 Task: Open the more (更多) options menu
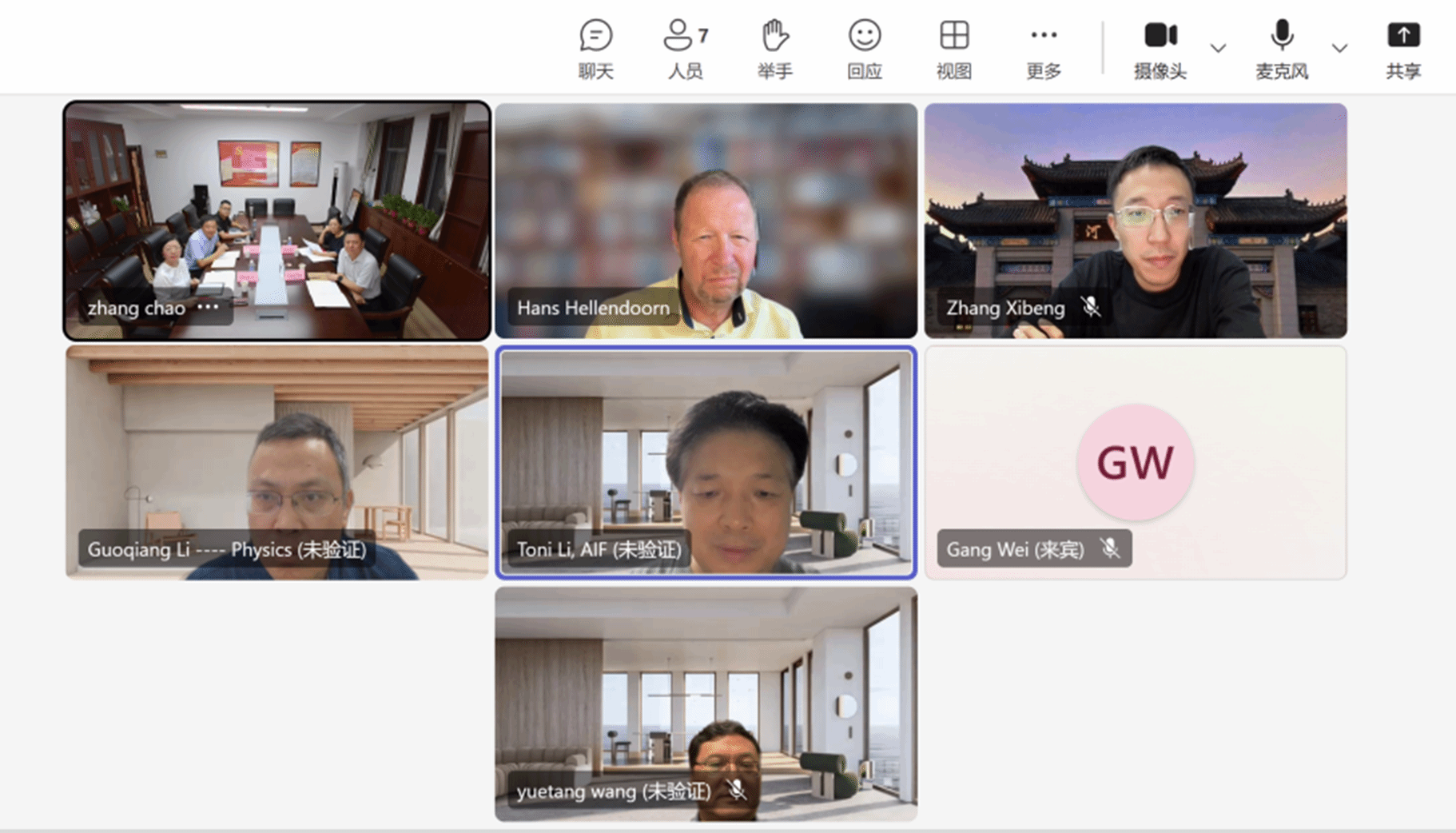(x=1043, y=48)
